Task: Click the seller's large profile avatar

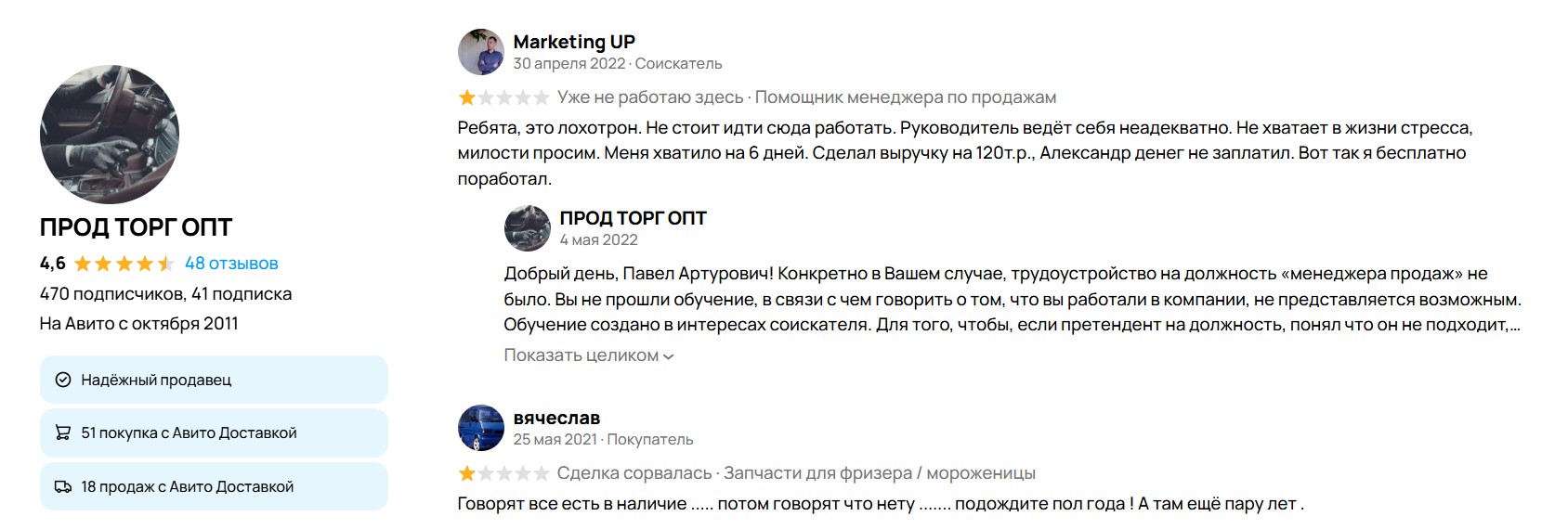Action: click(110, 135)
